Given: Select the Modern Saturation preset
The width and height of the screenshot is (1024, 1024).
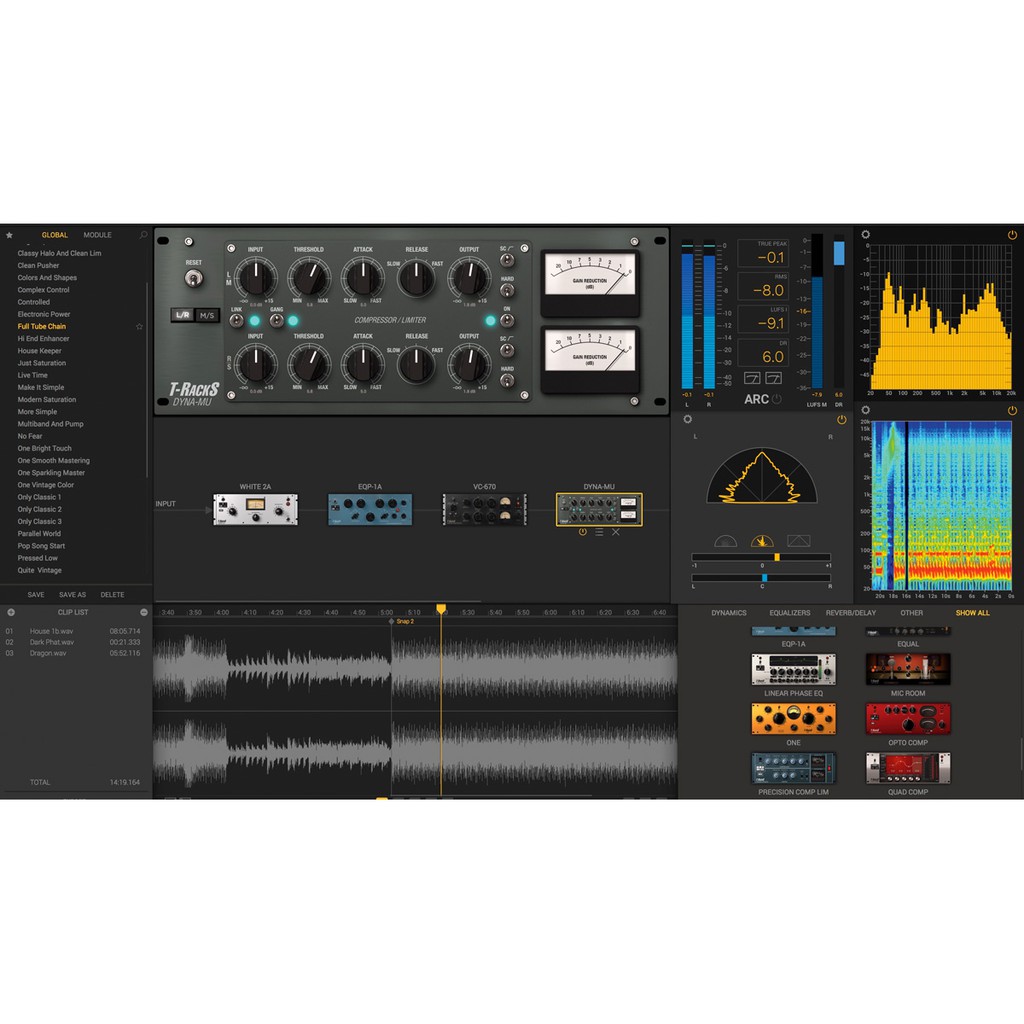Looking at the screenshot, I should pos(46,399).
